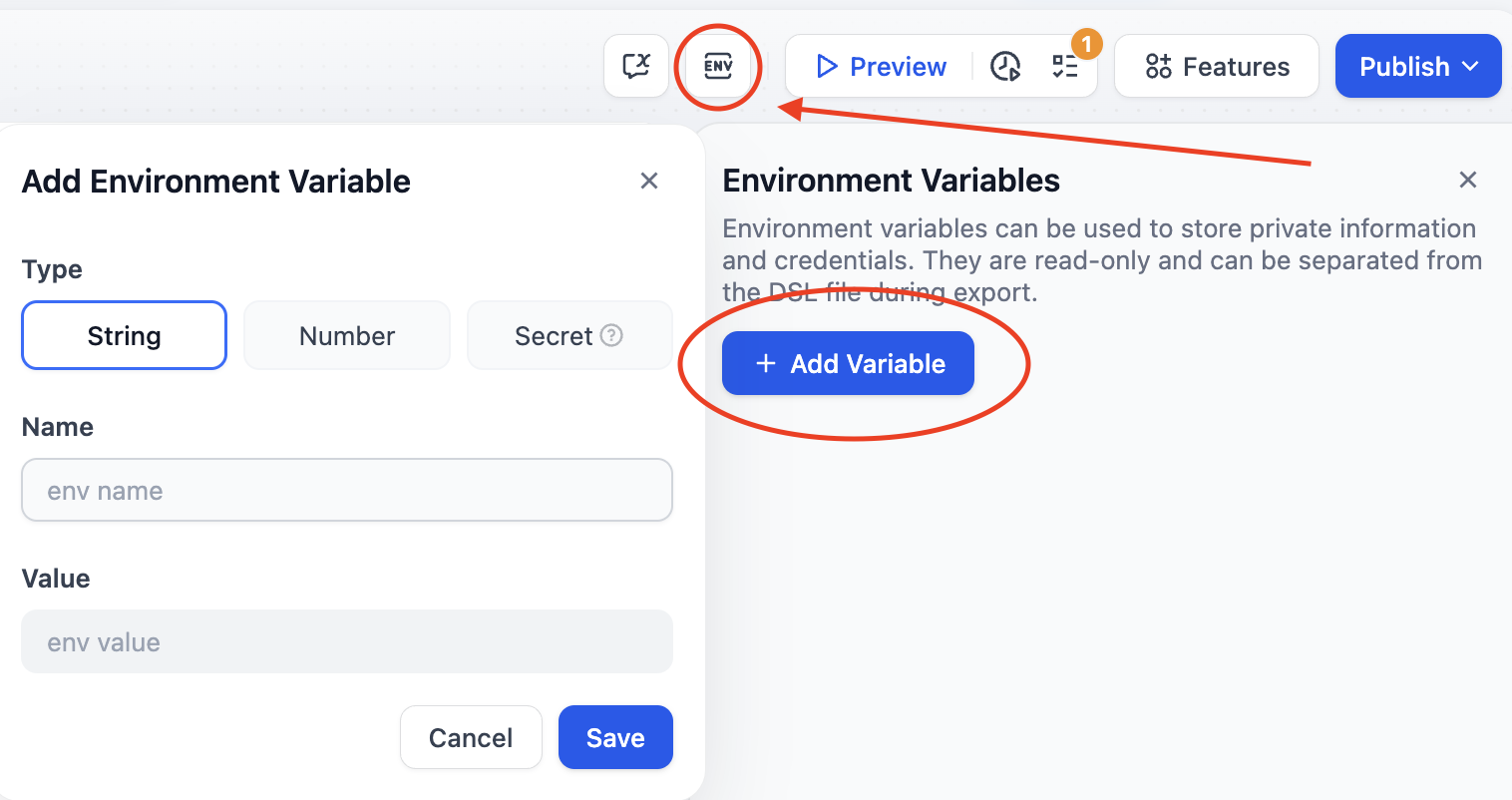1512x800 pixels.
Task: Open the run history clock icon
Action: coord(1005,67)
